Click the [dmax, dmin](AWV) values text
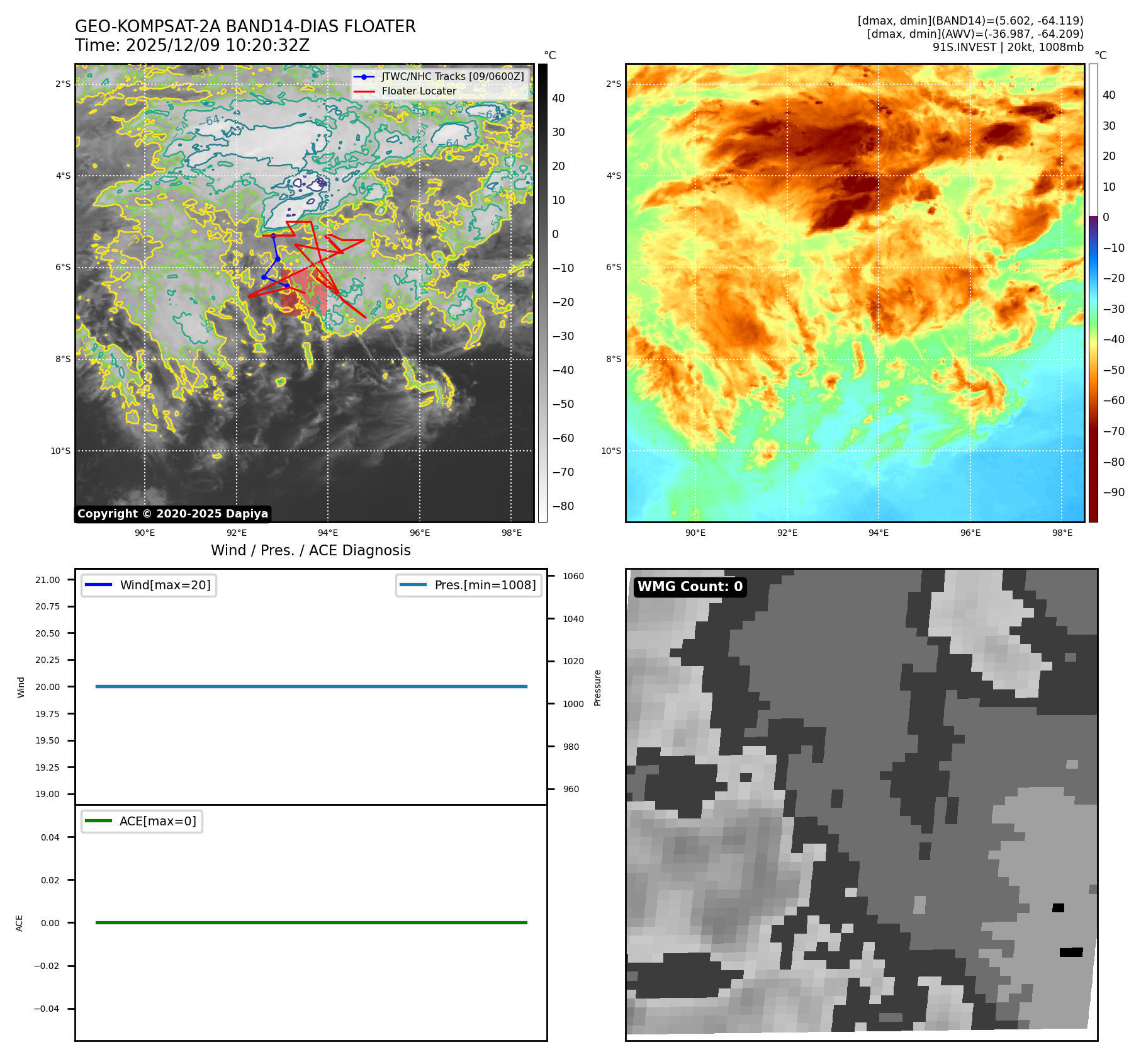Screen dimensions: 1141x1064 (x=975, y=34)
